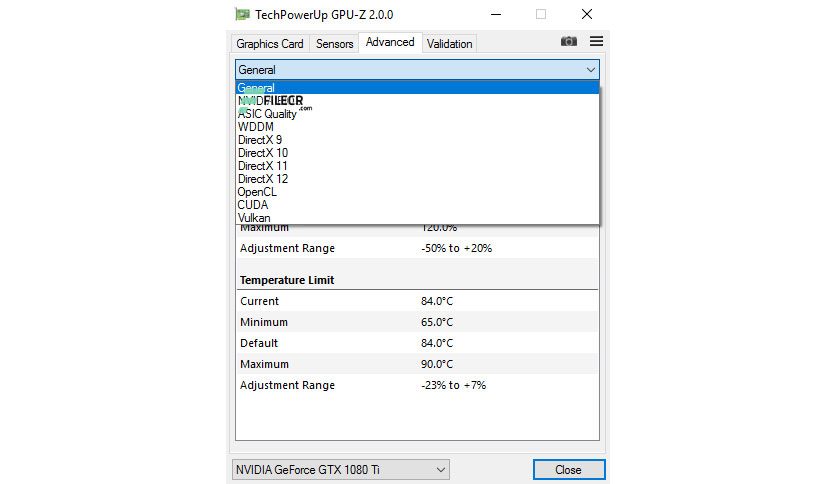
Task: Open the NVIDIA GeForce GTX 1080 Ti selector
Action: (341, 470)
